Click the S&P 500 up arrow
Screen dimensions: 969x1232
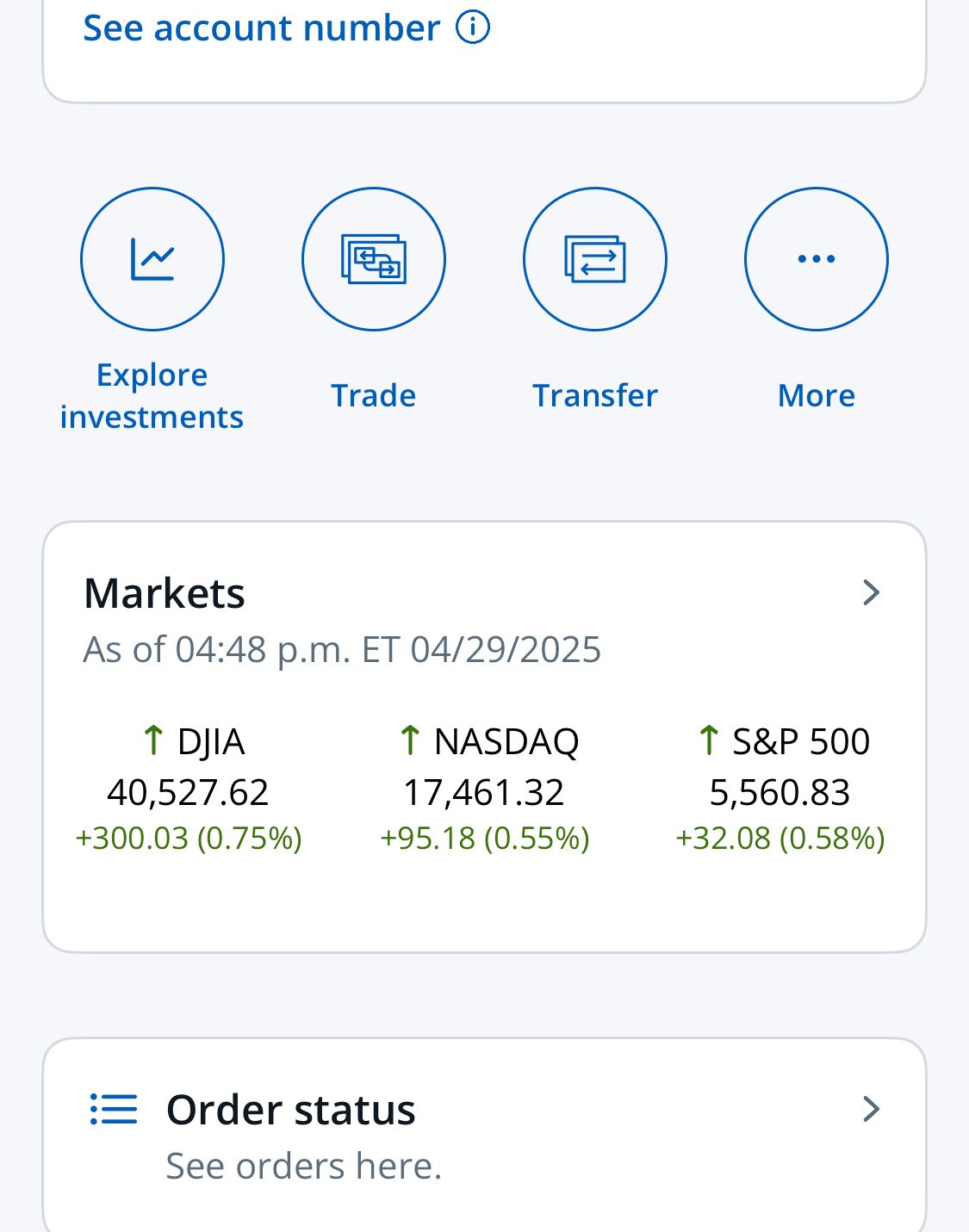click(x=709, y=740)
